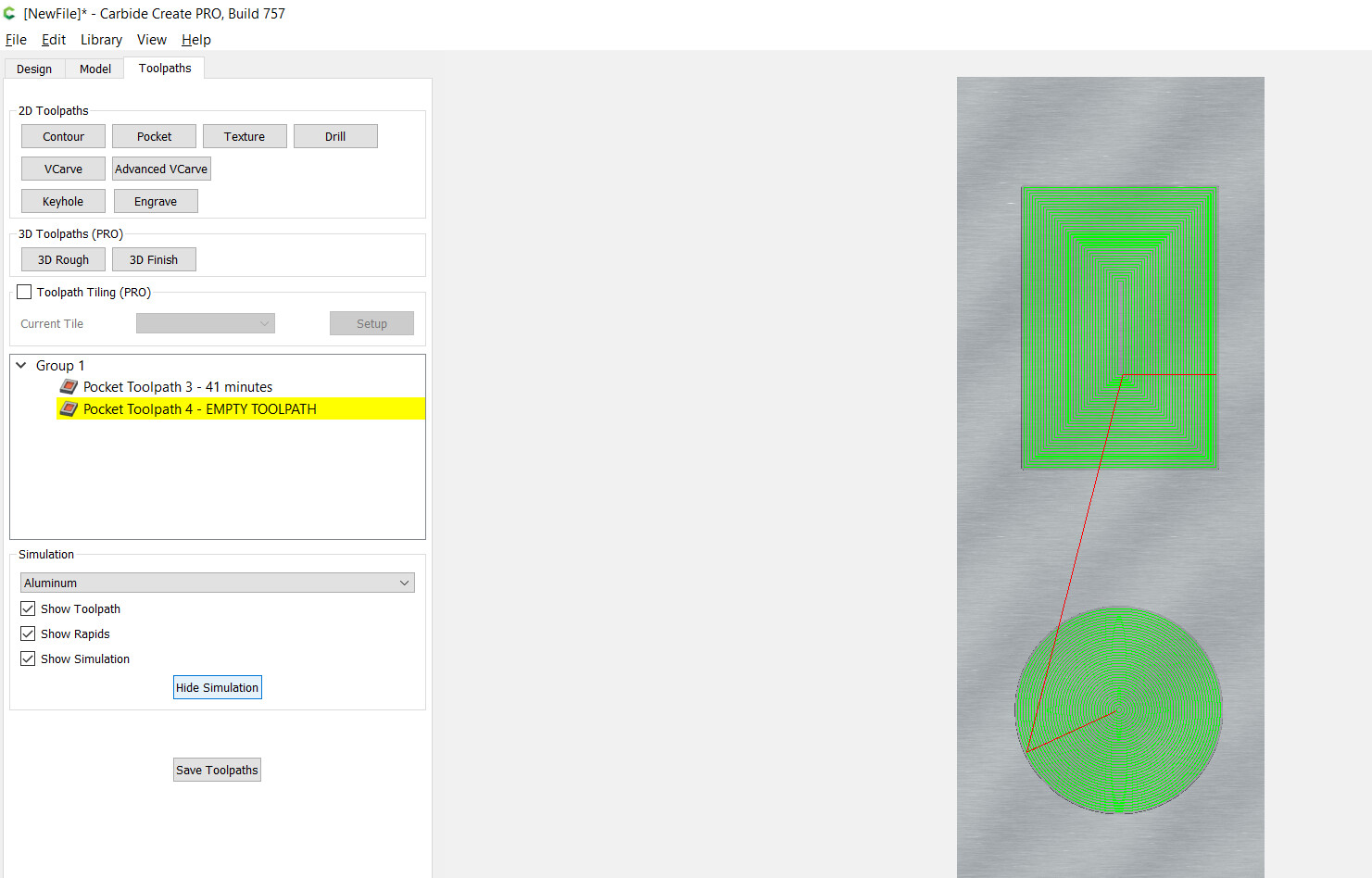Click the Drill toolpath button
This screenshot has width=1372, height=878.
click(335, 136)
